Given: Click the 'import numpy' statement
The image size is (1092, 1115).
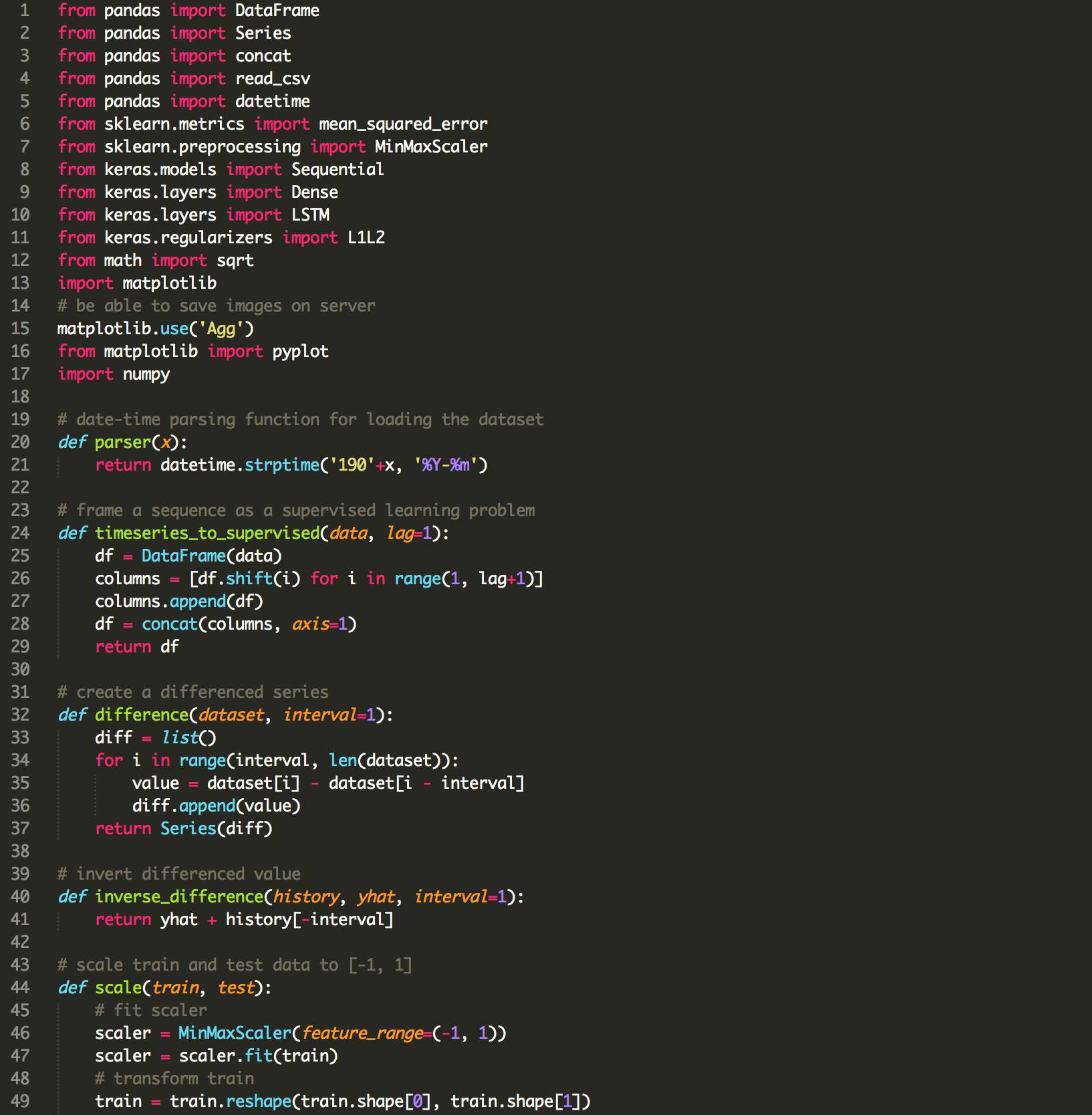Looking at the screenshot, I should tap(114, 374).
